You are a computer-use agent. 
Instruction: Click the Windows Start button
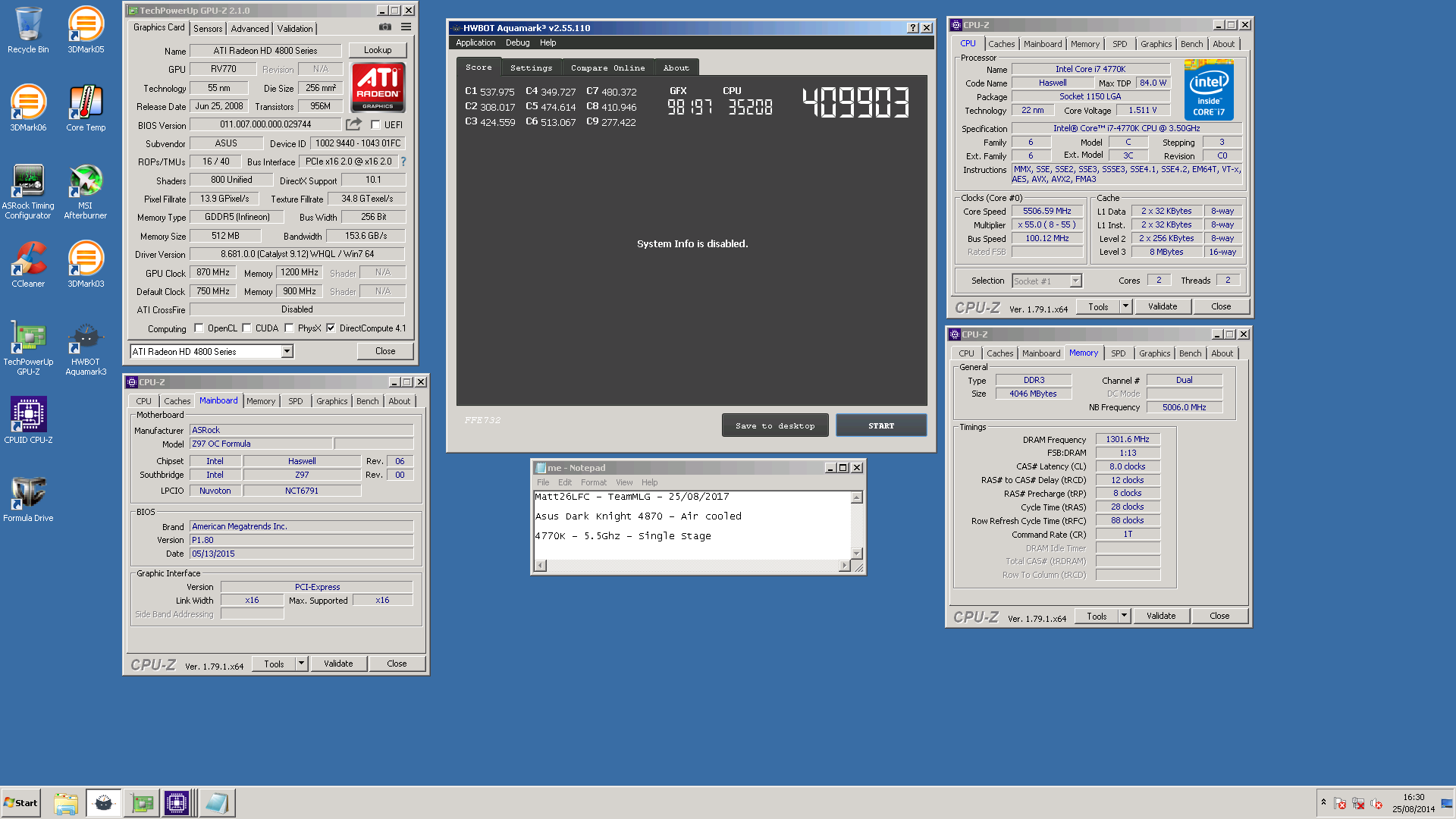[21, 803]
